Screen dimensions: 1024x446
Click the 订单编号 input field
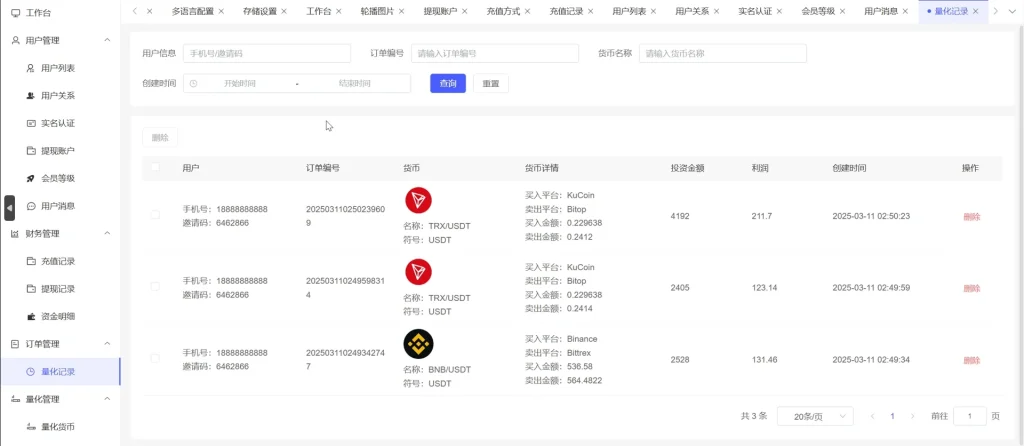click(x=494, y=53)
